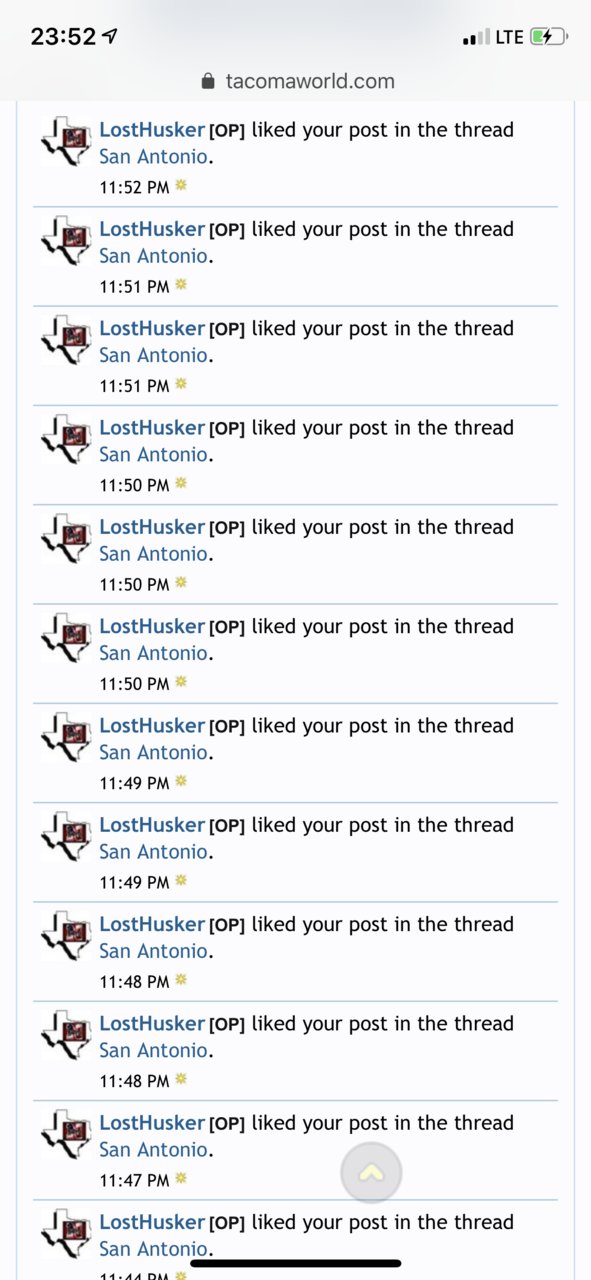Tap the lock icon beside tacomaworld.com

point(208,81)
